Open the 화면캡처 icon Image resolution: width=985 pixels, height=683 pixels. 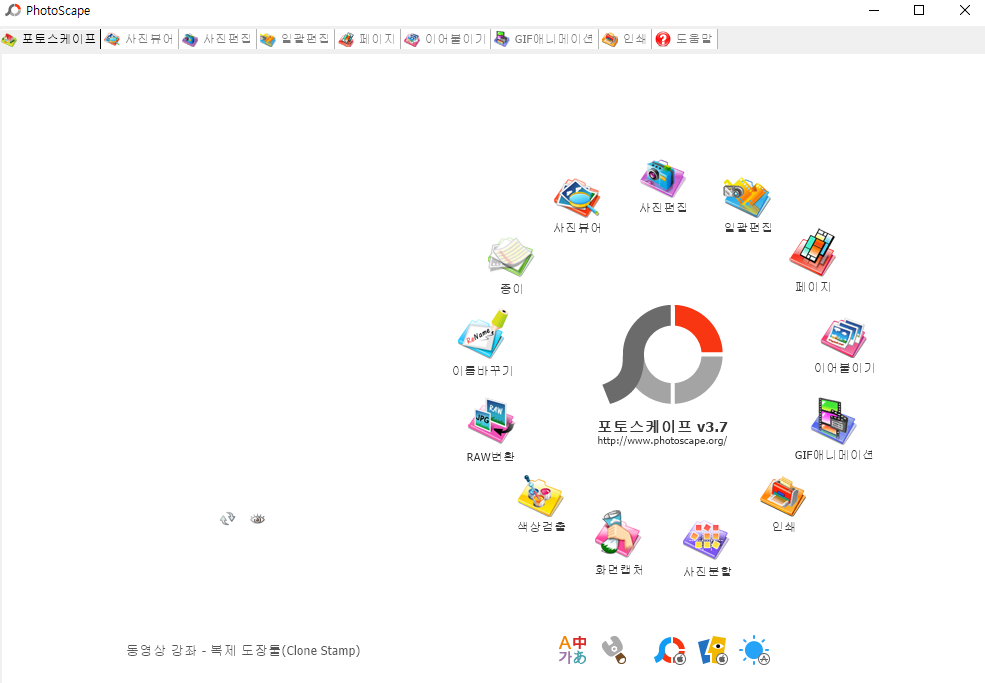click(x=618, y=534)
